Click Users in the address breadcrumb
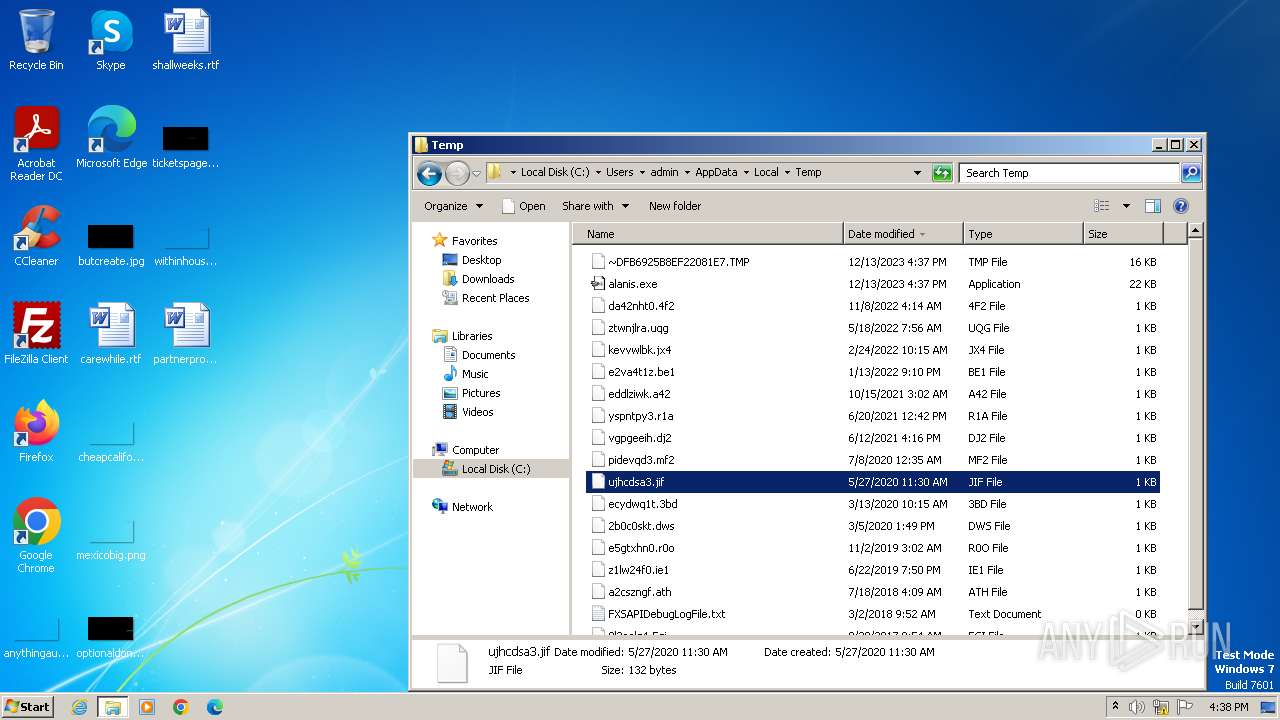 620,173
